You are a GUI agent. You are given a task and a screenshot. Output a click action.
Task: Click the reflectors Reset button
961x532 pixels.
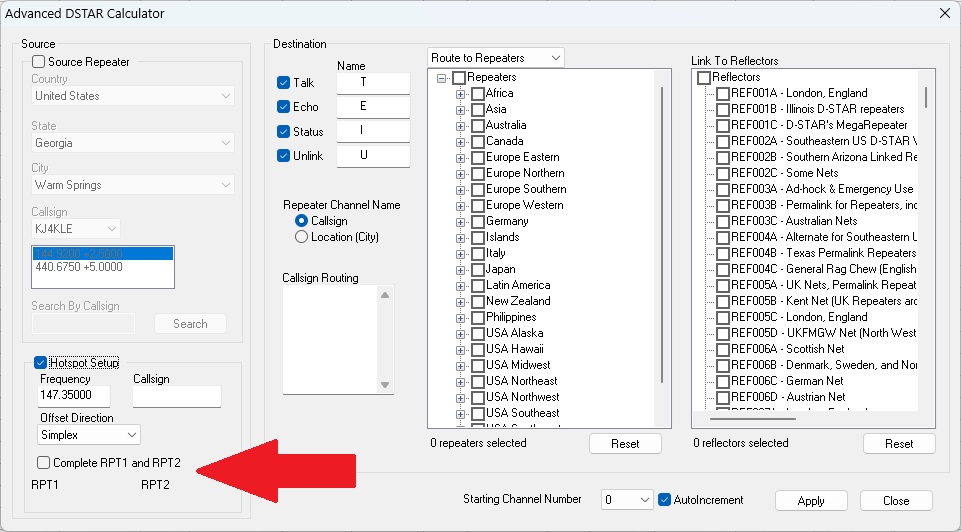click(x=899, y=444)
